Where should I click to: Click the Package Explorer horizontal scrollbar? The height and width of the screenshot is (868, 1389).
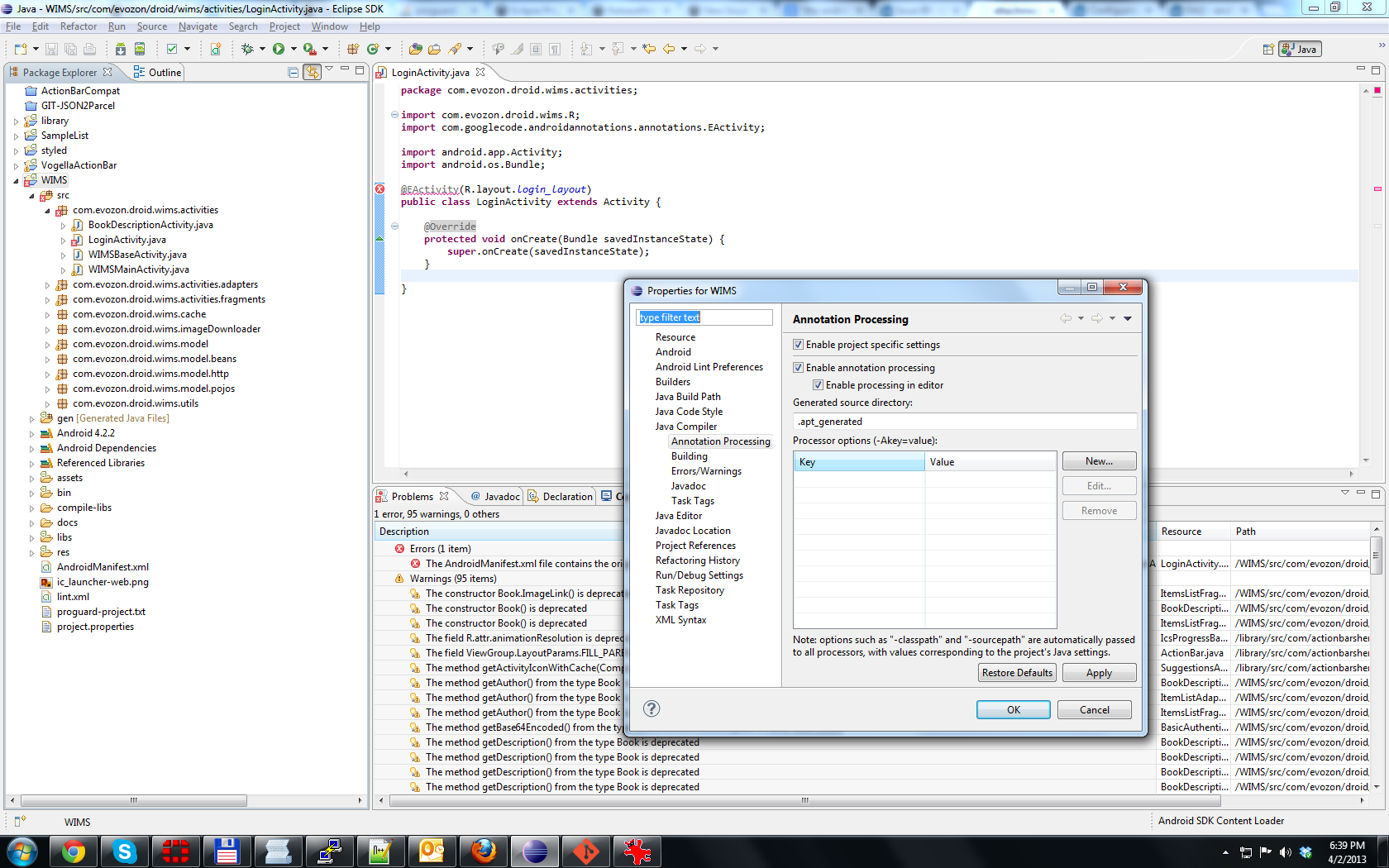[134, 800]
